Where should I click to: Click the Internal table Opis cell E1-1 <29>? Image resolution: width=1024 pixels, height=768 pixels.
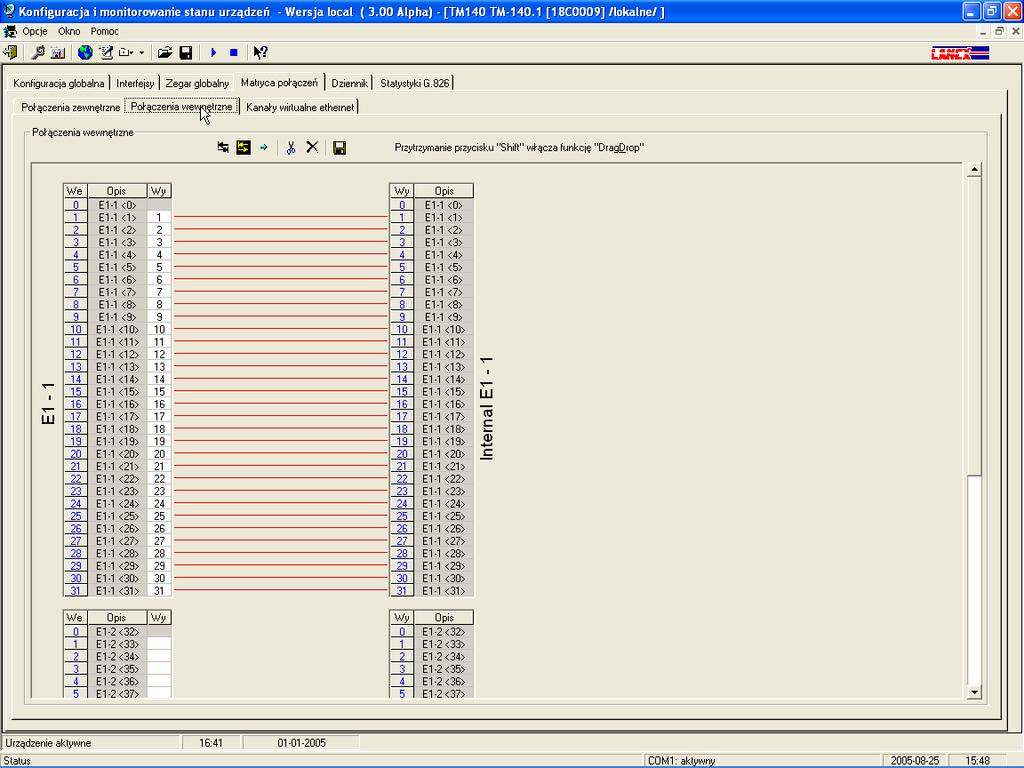point(443,566)
